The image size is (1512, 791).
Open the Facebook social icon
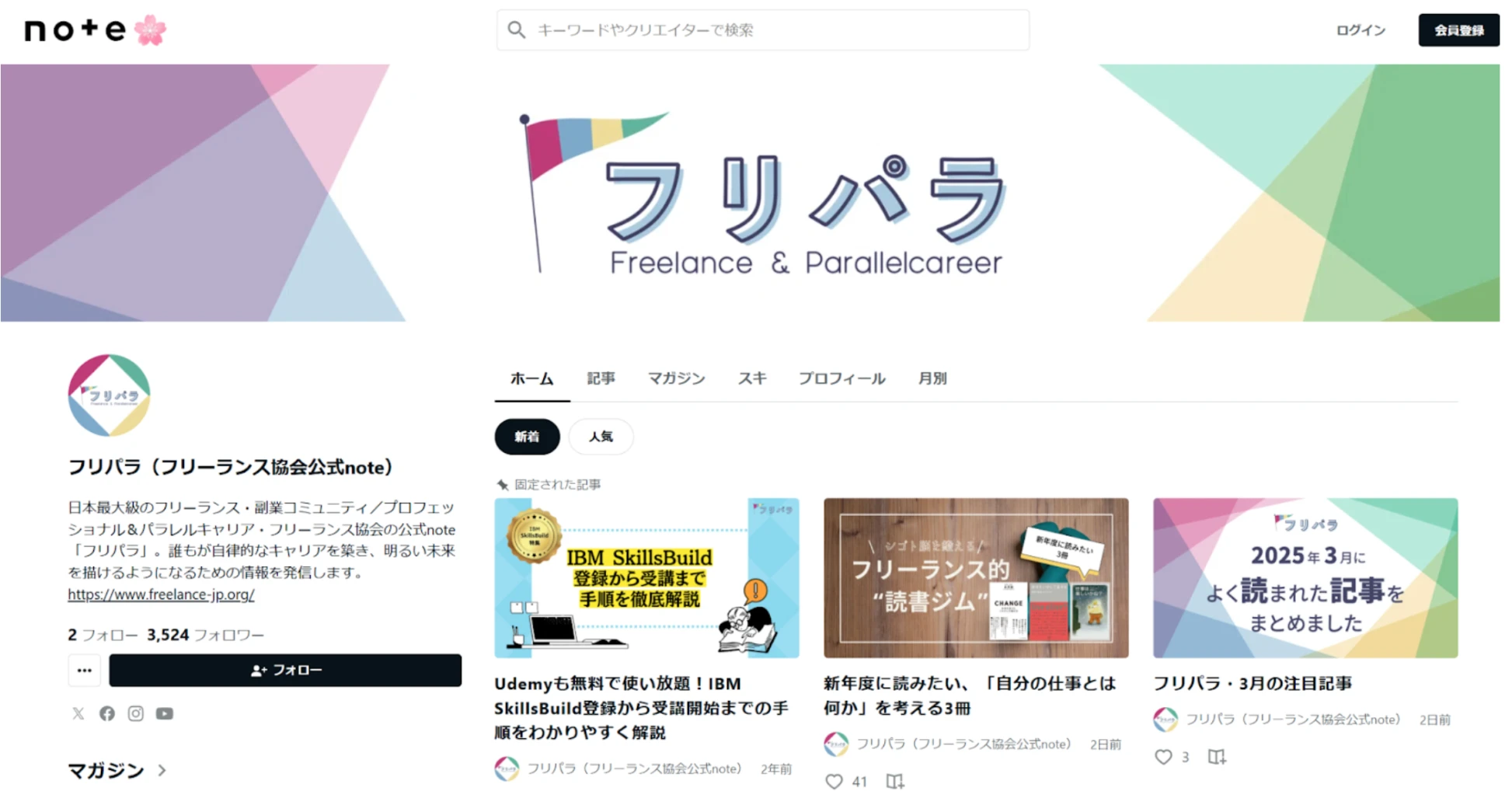tap(107, 713)
